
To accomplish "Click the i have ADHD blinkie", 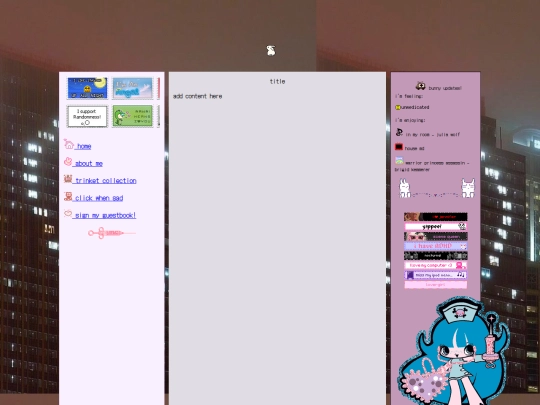I will 436,246.
